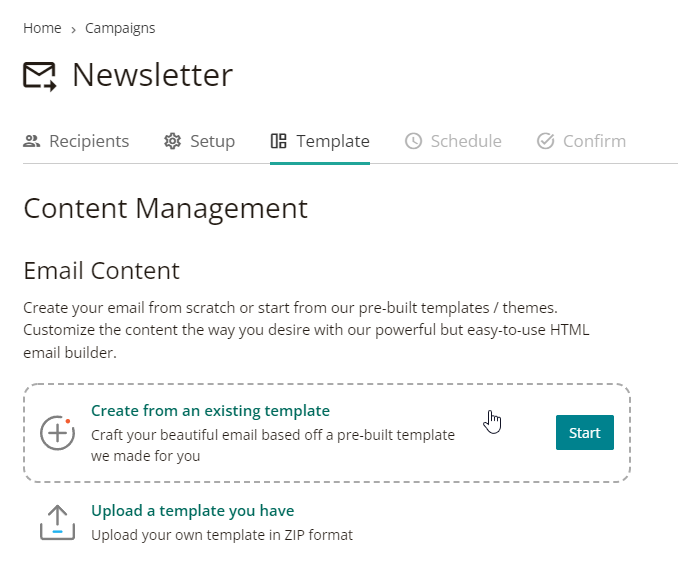Viewport: 678px width, 575px height.
Task: Open Upload a template you have link
Action: click(x=192, y=511)
